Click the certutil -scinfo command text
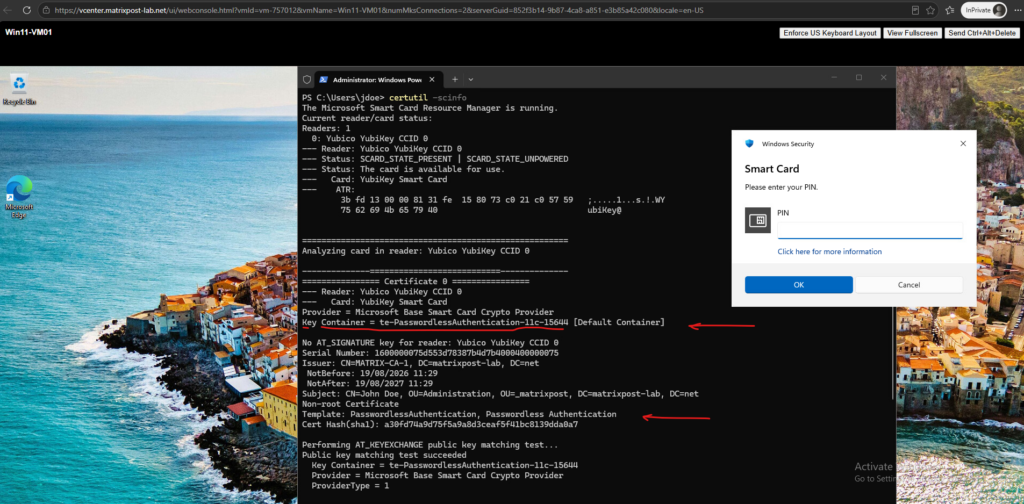The image size is (1024, 504). (x=428, y=97)
